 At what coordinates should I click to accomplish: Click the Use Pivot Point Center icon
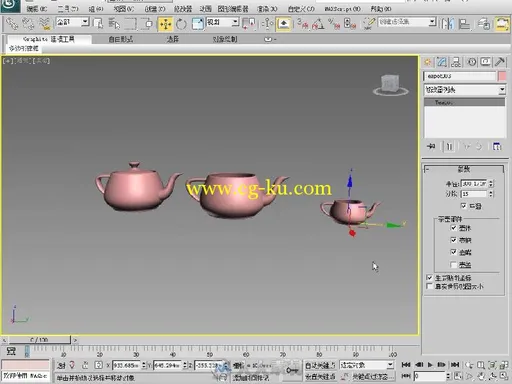click(x=249, y=24)
